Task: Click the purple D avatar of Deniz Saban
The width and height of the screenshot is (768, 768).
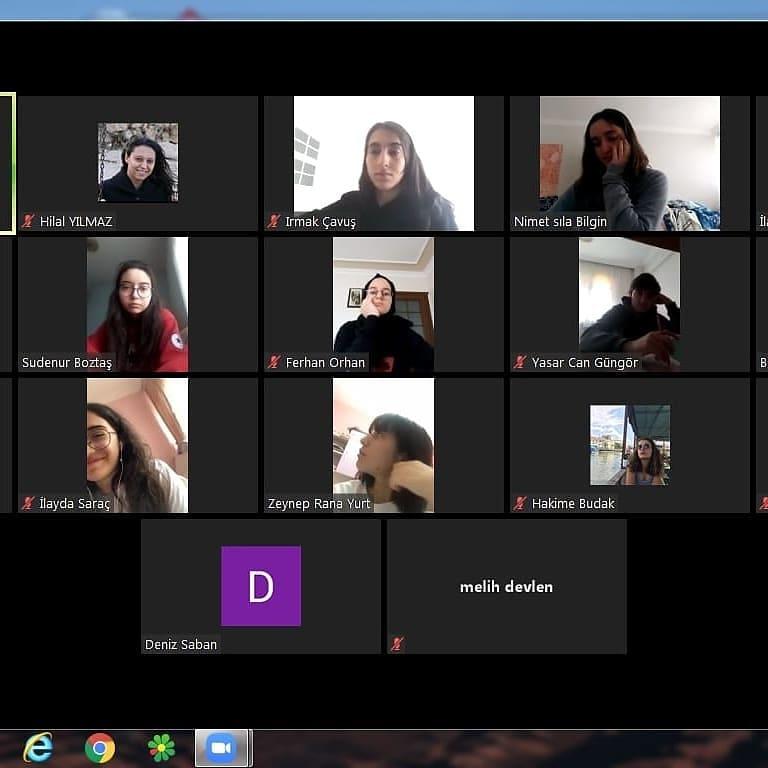Action: pos(260,586)
